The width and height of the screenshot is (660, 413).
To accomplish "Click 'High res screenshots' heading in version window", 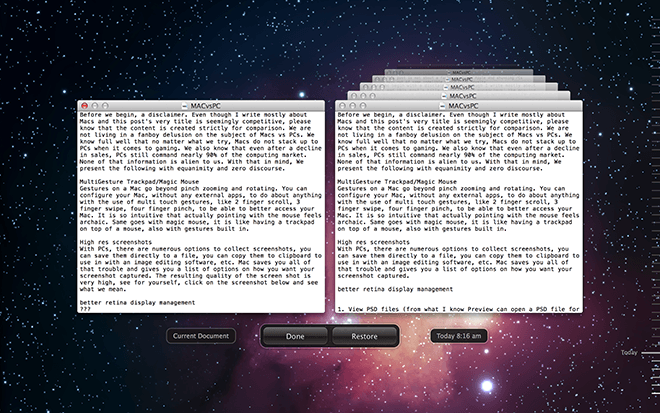I will click(x=373, y=242).
